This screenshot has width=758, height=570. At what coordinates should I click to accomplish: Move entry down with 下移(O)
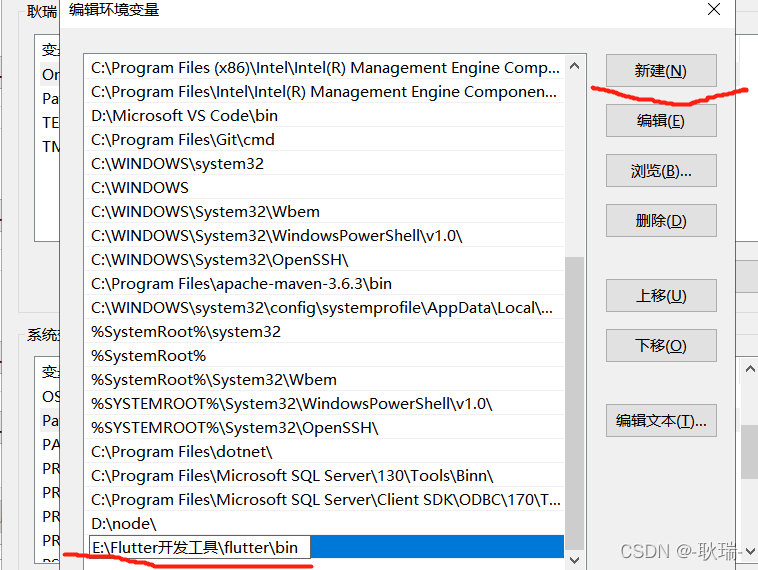tap(661, 345)
